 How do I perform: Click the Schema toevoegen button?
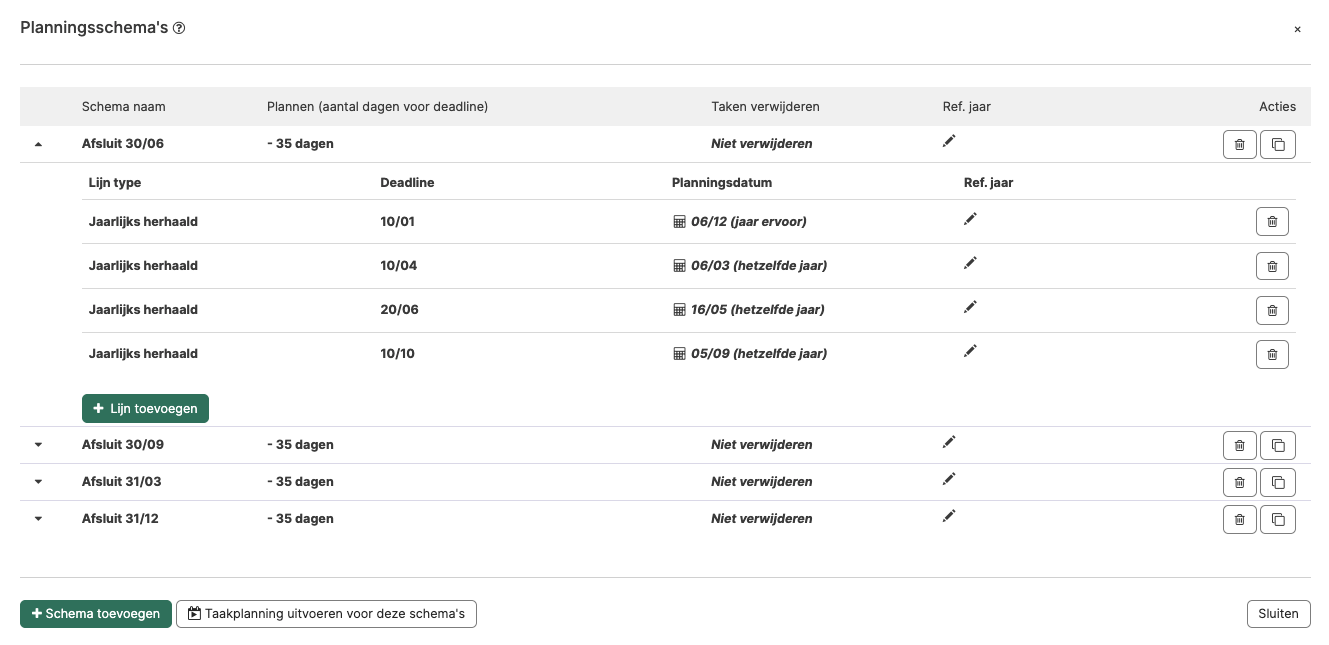pyautogui.click(x=96, y=614)
